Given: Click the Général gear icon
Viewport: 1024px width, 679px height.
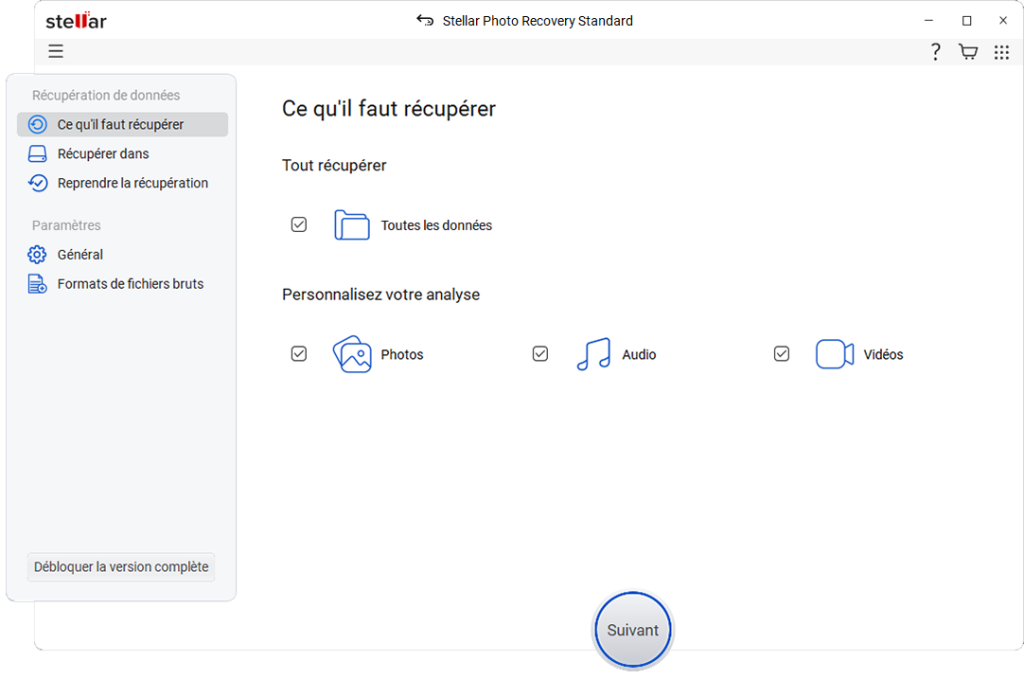Looking at the screenshot, I should pos(37,254).
